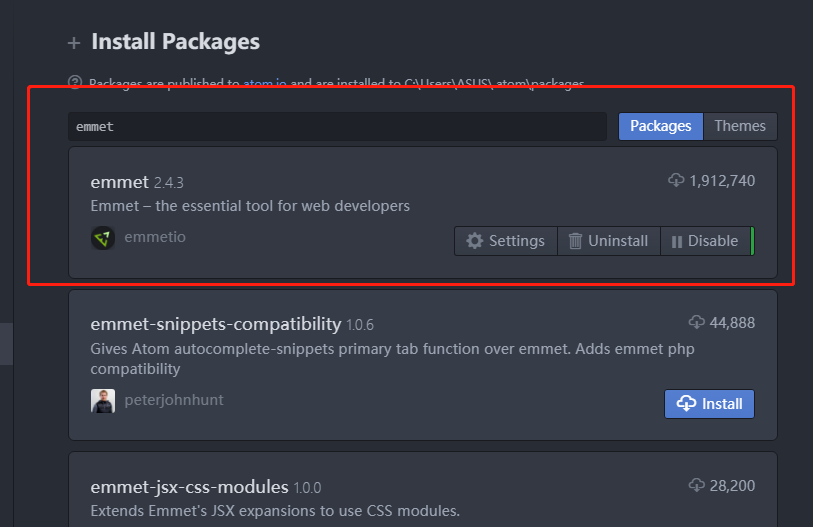Click the help question mark icon
The height and width of the screenshot is (527, 813).
coord(74,83)
